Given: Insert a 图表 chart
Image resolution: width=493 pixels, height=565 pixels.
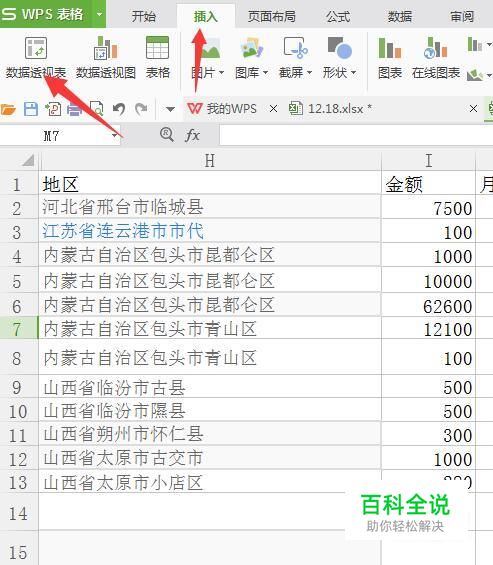Looking at the screenshot, I should point(390,58).
